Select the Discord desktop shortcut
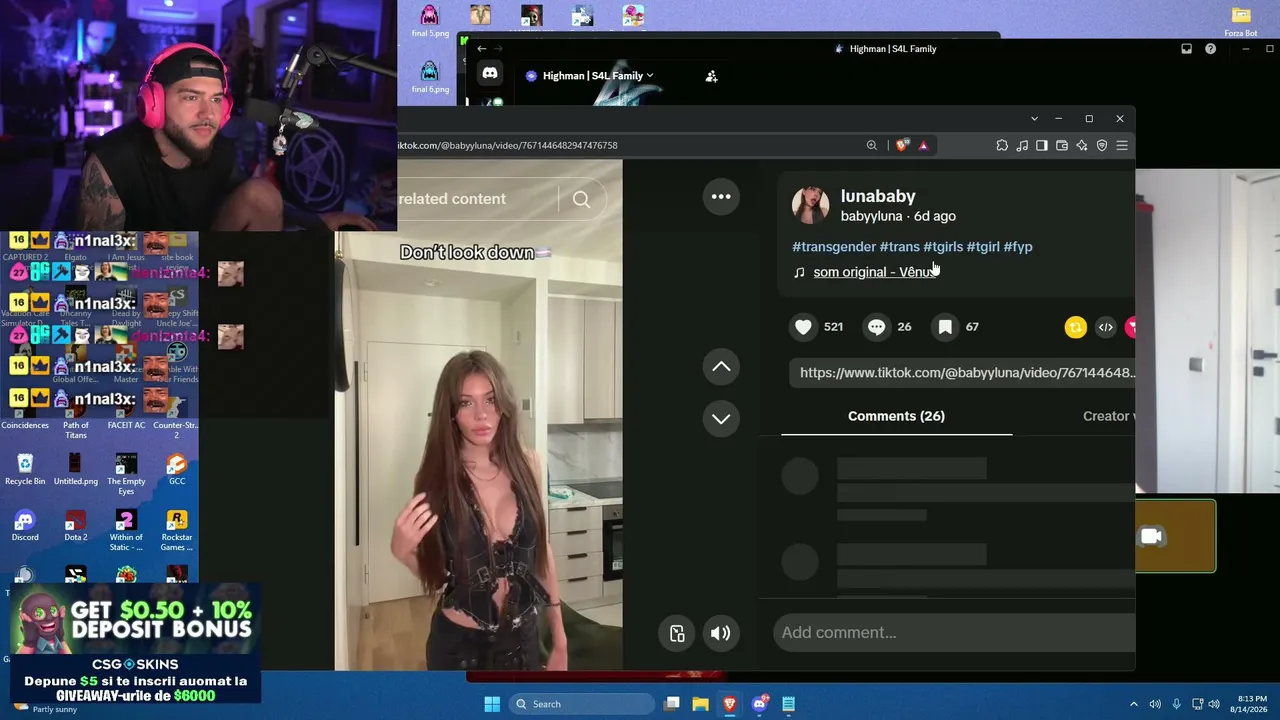 point(25,525)
